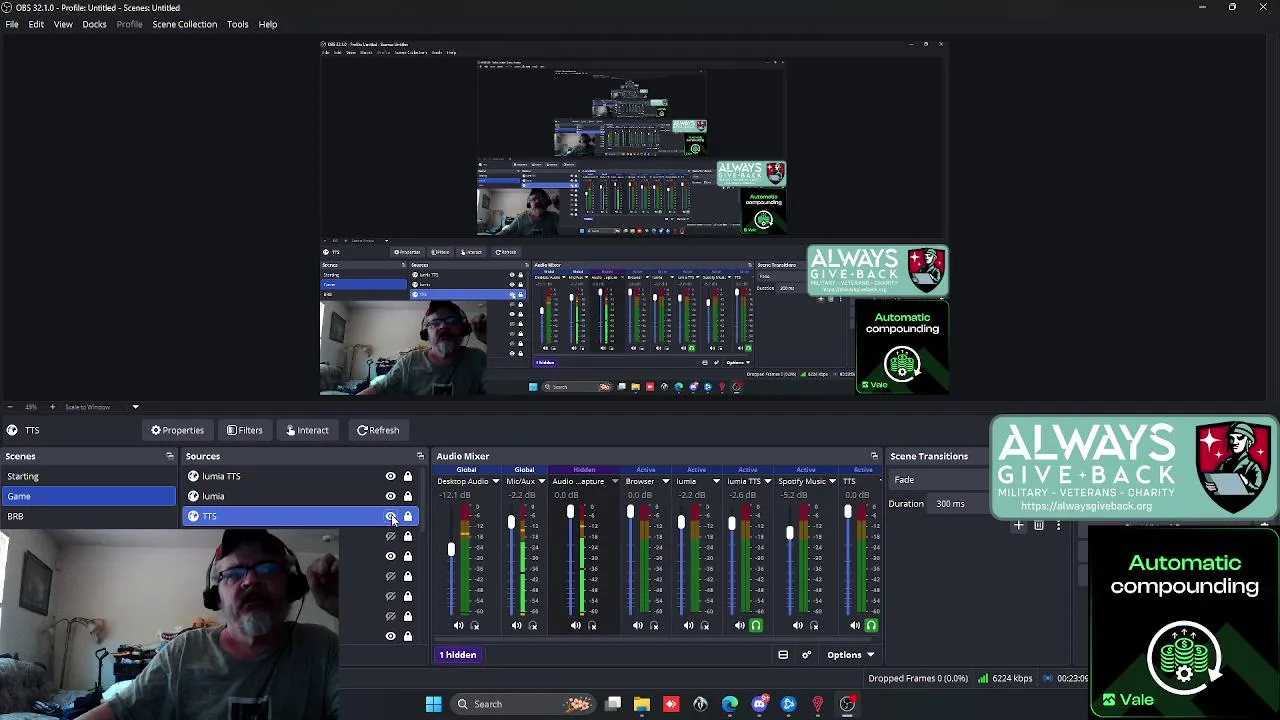Open Spotify Music channel dropdown arrow
1280x720 pixels.
[832, 482]
